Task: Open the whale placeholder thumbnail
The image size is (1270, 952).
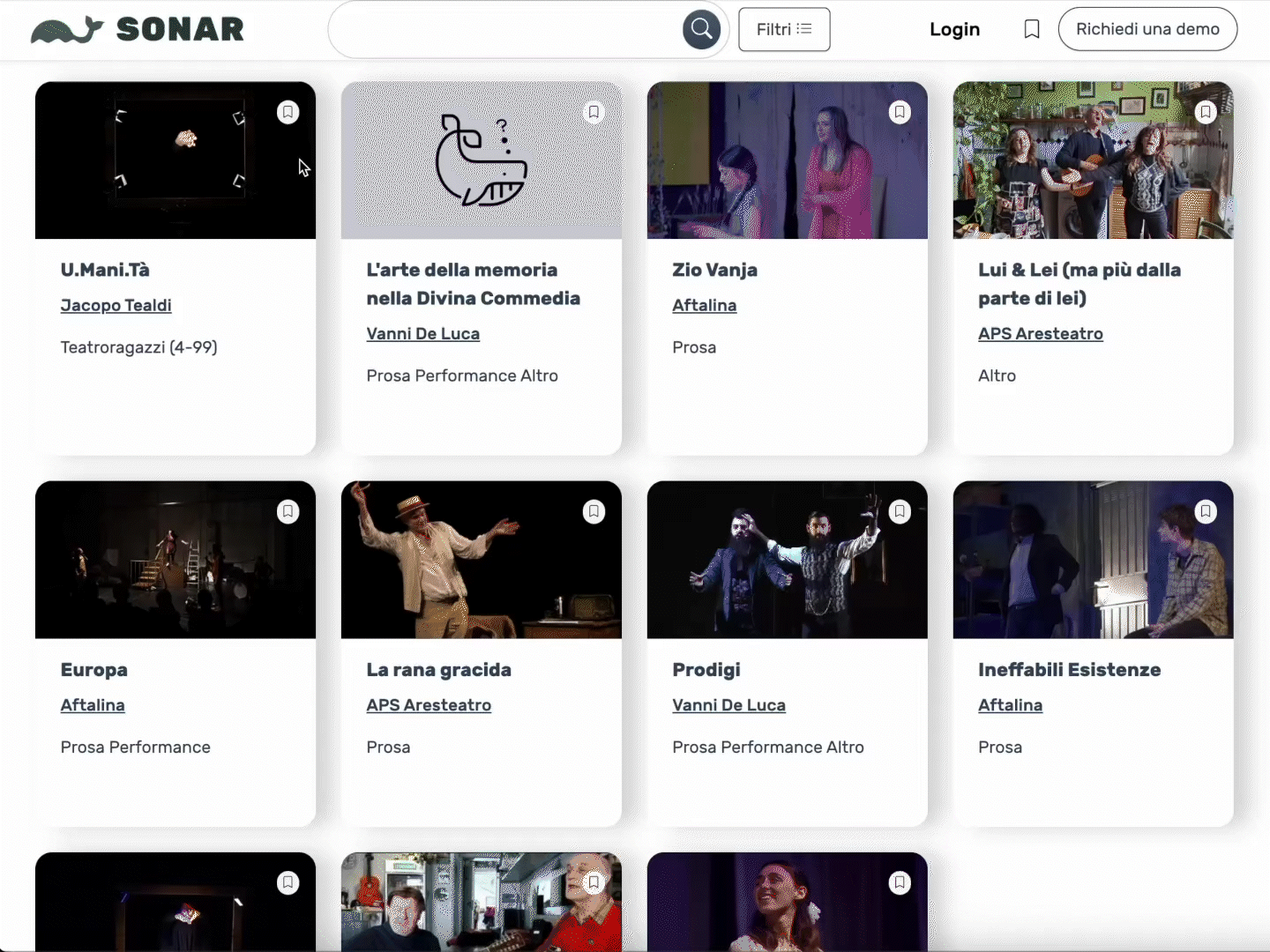Action: click(x=482, y=160)
